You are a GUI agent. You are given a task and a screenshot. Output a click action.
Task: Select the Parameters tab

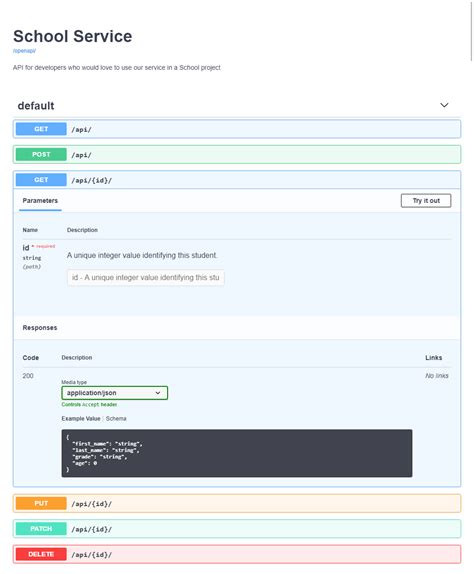pyautogui.click(x=40, y=201)
